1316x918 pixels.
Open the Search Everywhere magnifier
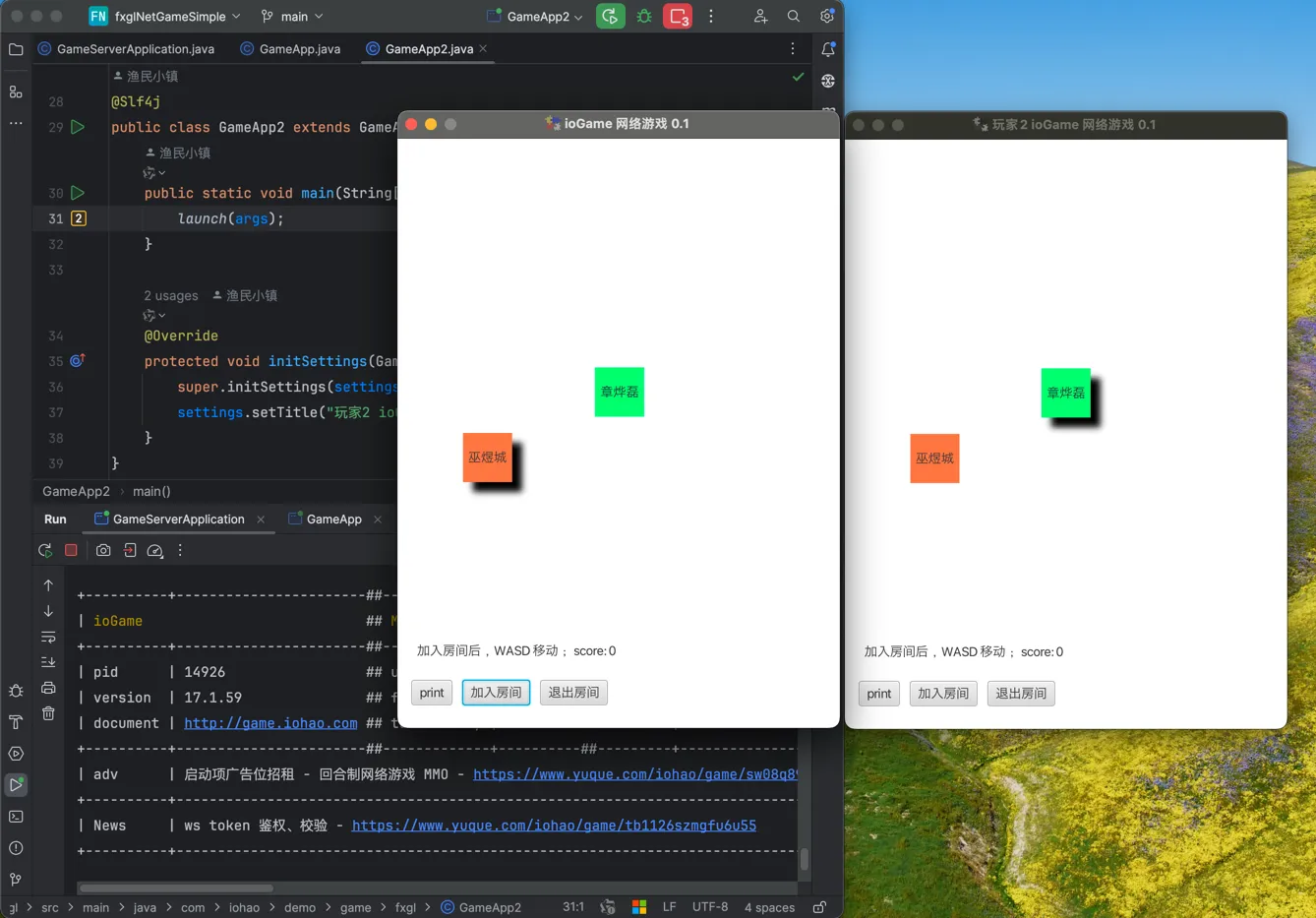click(x=794, y=17)
